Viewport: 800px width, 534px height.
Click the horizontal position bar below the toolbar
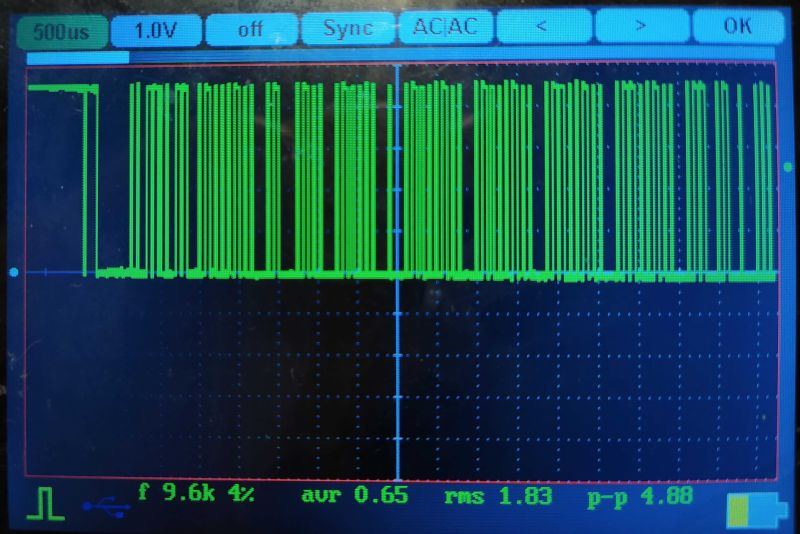tap(78, 57)
